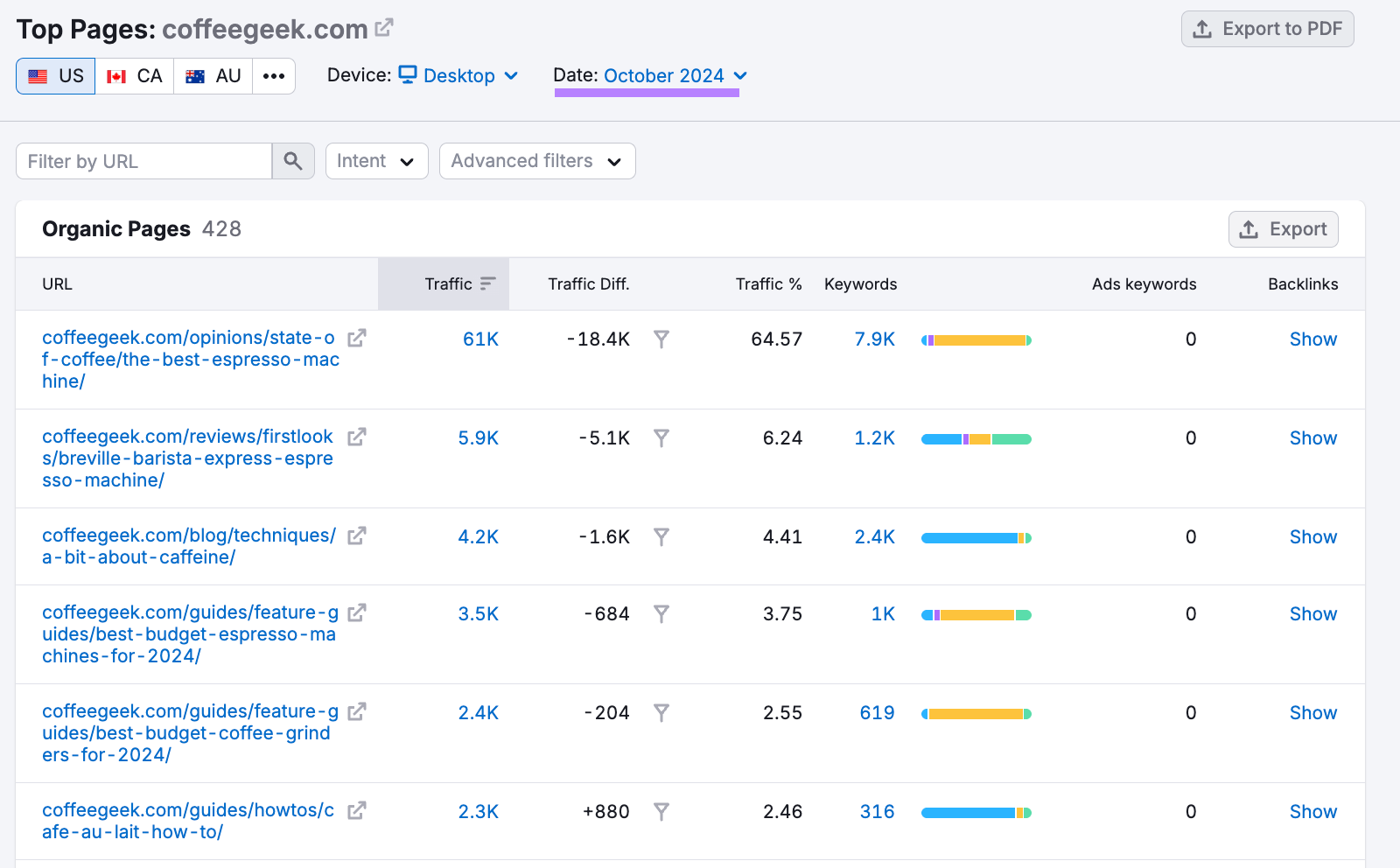The image size is (1400, 868).
Task: Click filter funnel icon in best-espresso-machine row
Action: 661,339
